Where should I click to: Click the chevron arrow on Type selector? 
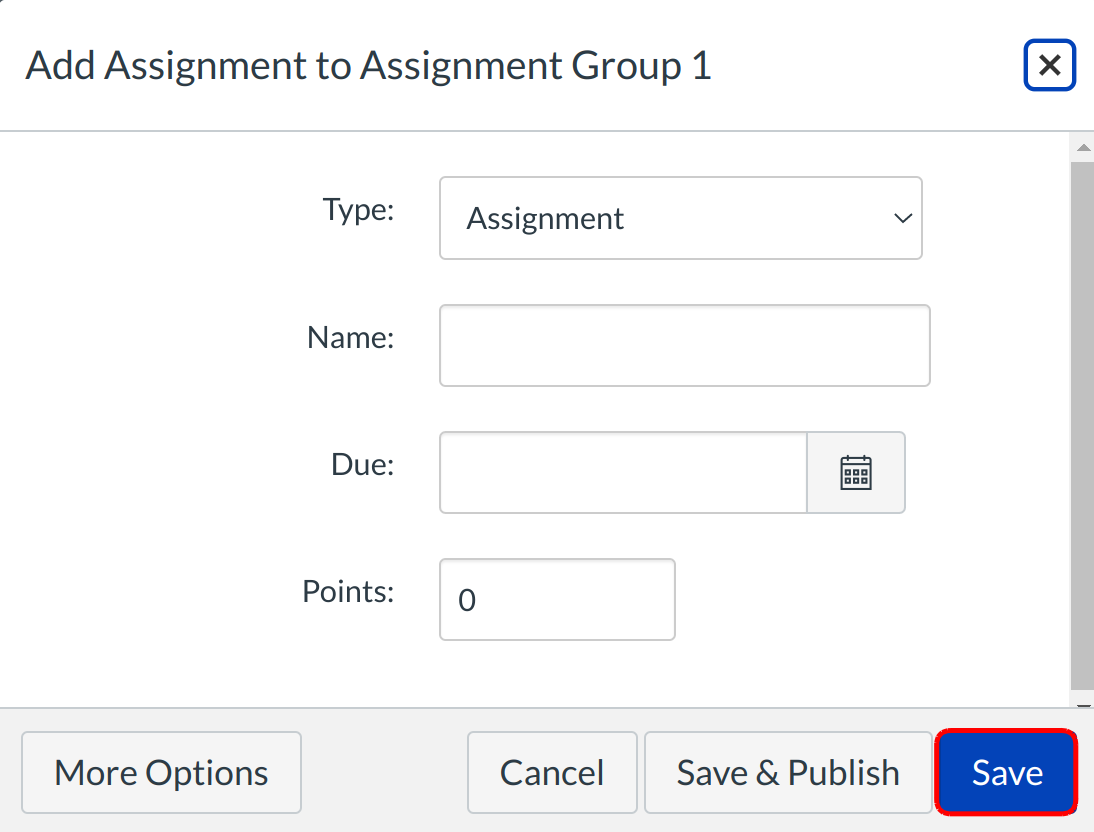pos(902,218)
